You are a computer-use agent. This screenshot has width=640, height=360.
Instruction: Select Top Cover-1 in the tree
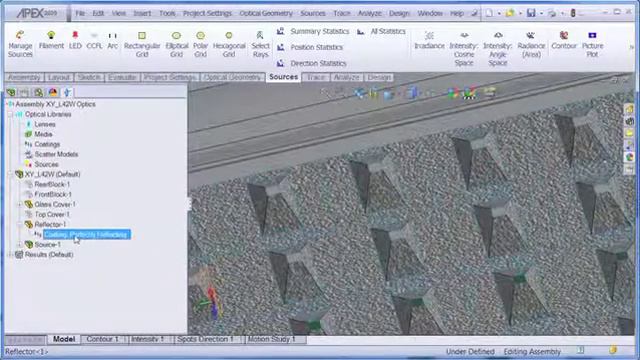(x=52, y=214)
